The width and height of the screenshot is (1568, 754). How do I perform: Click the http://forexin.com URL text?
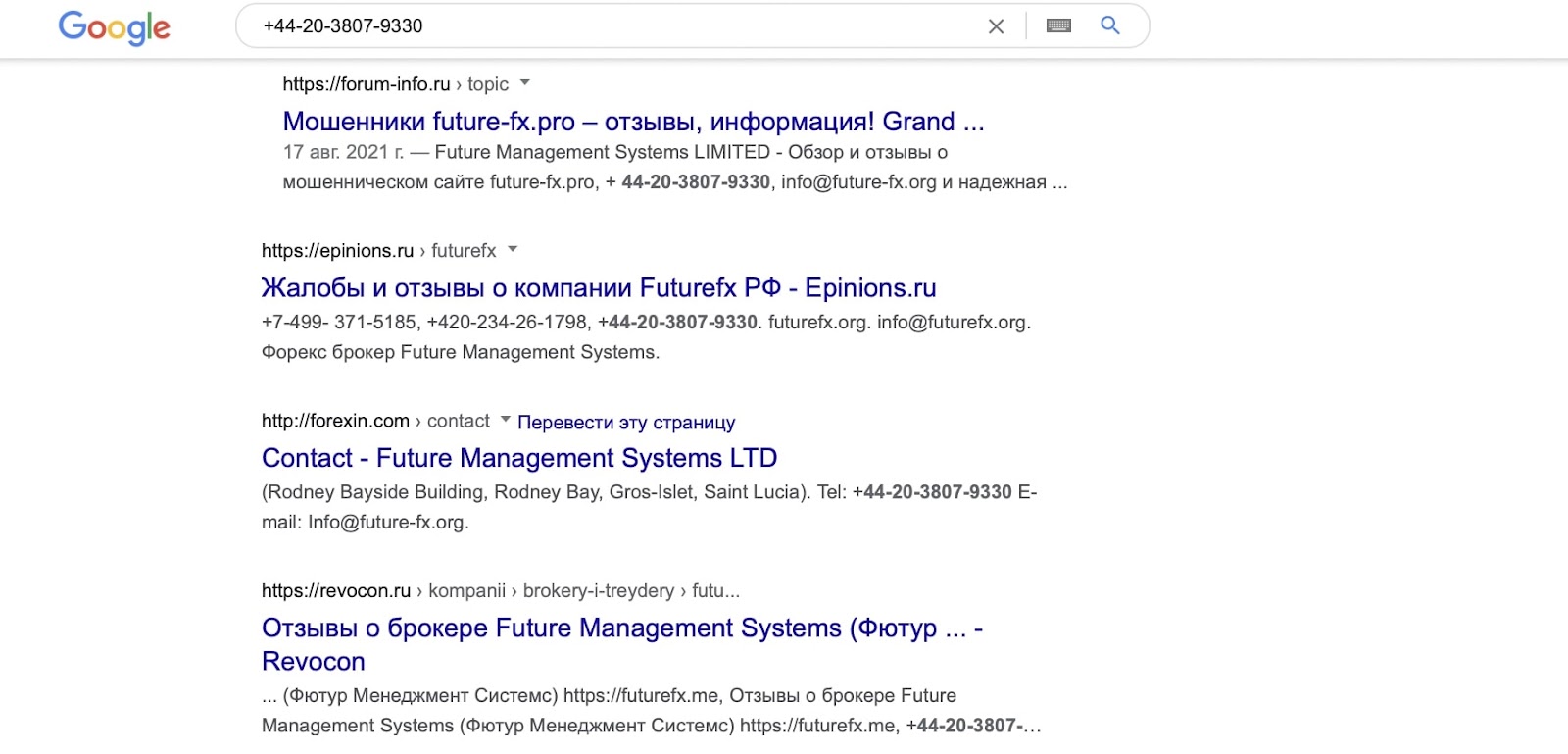[x=335, y=421]
